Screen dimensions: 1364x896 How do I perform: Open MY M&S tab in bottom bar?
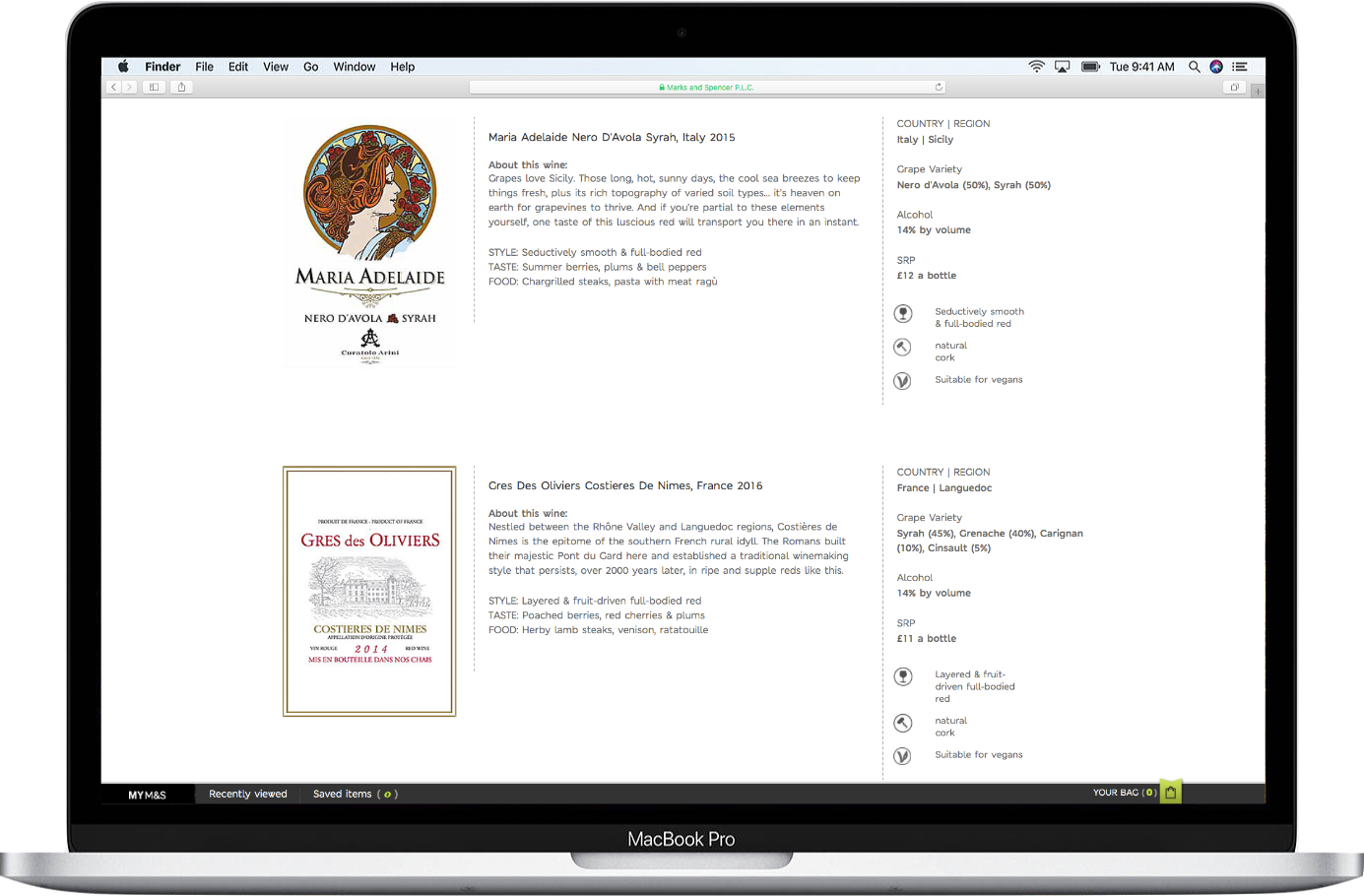[x=148, y=795]
